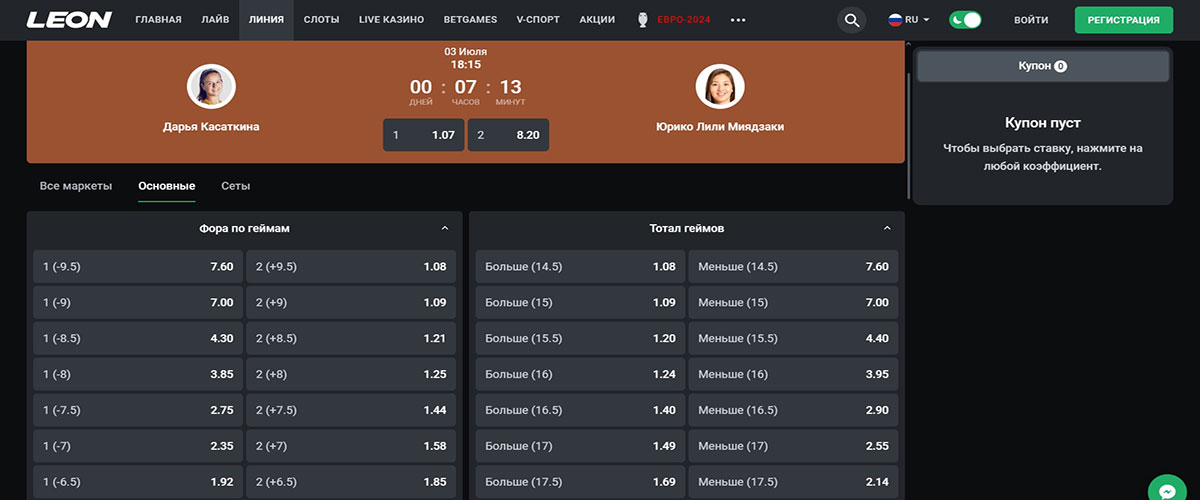
Task: Open the Betgames section
Action: [x=471, y=20]
